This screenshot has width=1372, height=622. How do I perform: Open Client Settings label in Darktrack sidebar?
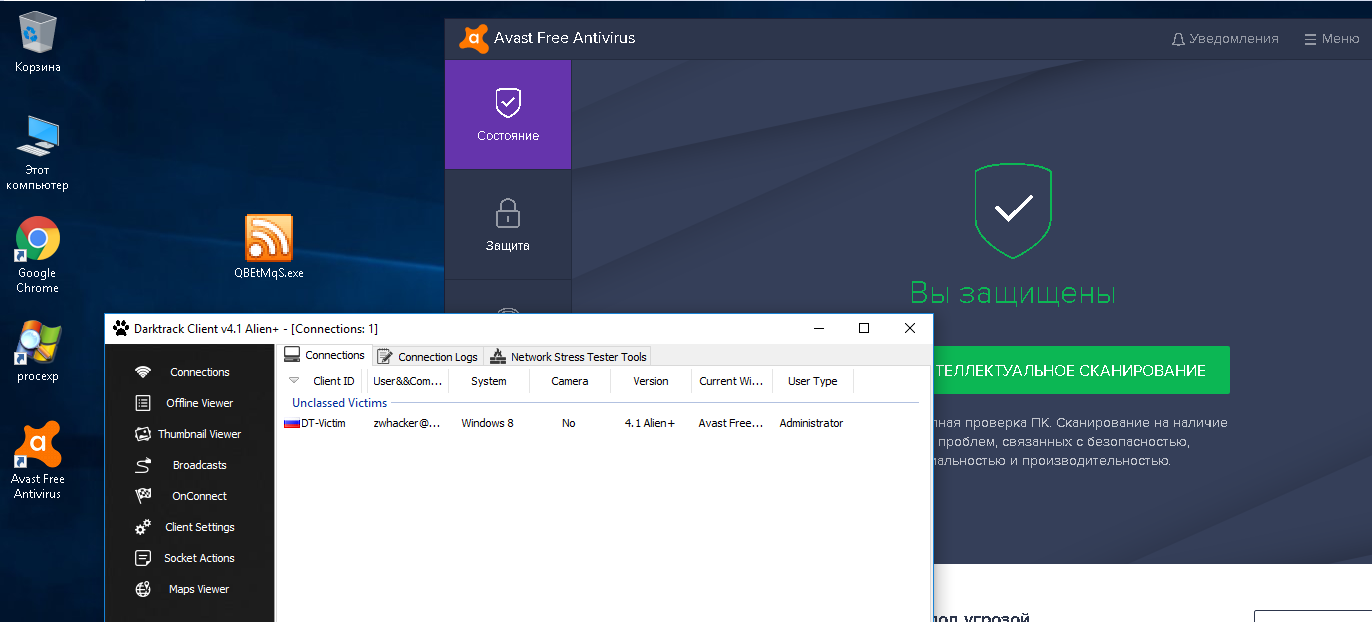coord(199,527)
